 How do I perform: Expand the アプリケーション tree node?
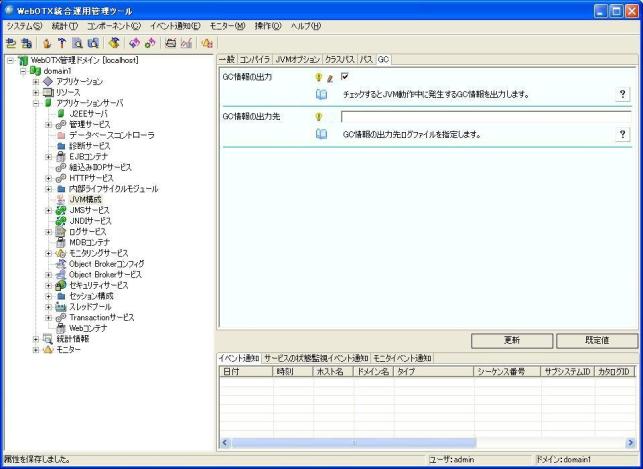click(x=36, y=81)
